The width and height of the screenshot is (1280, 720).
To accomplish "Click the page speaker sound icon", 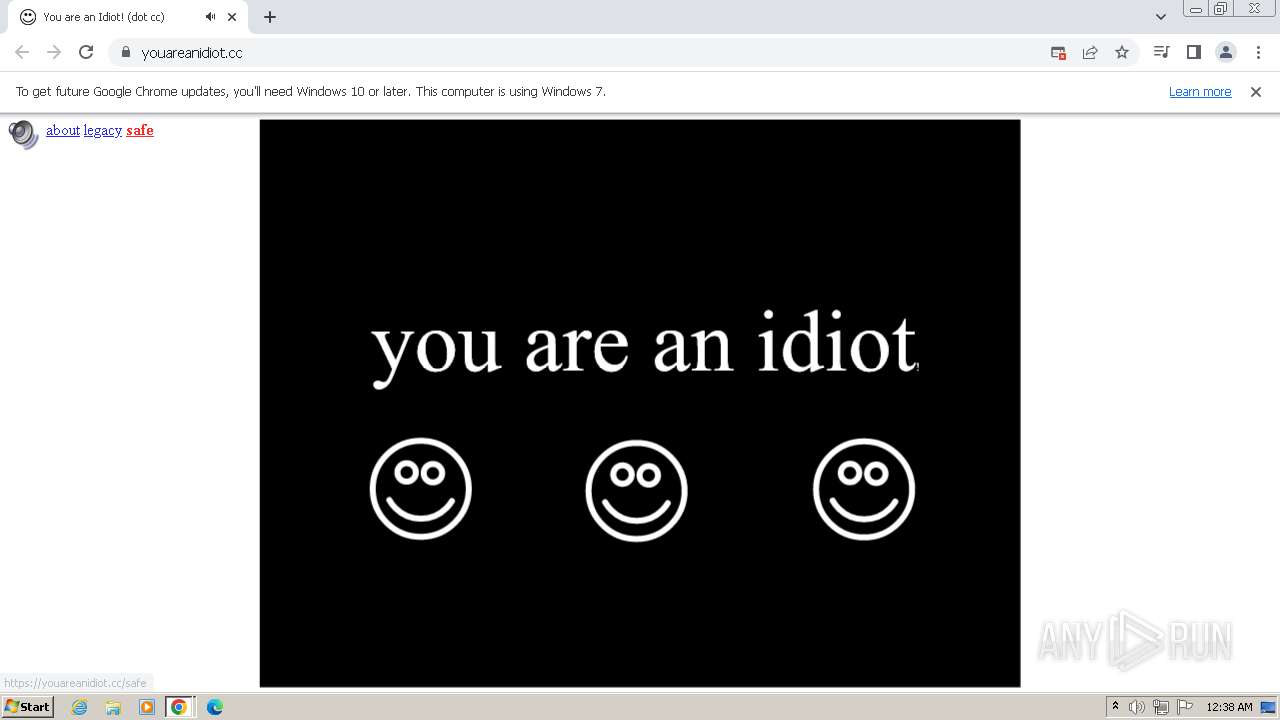I will tap(23, 134).
